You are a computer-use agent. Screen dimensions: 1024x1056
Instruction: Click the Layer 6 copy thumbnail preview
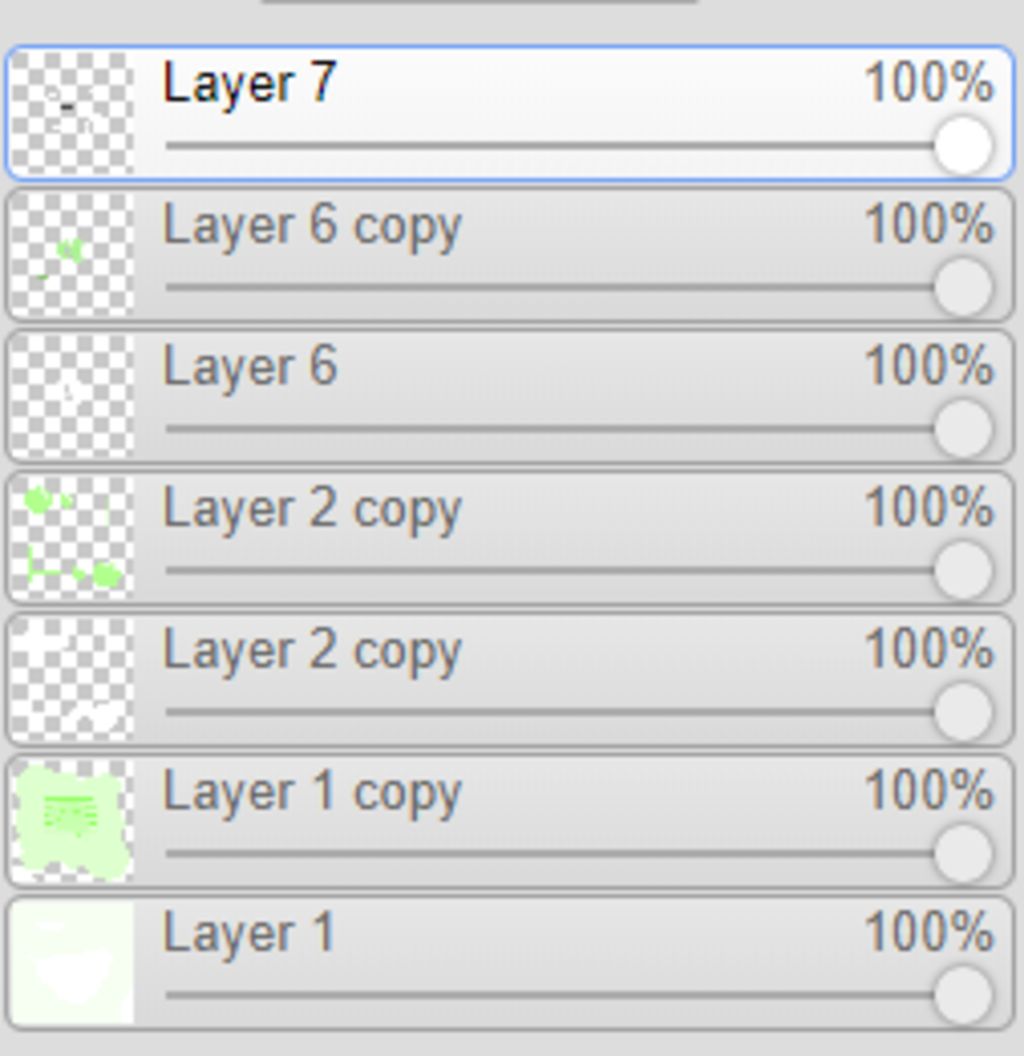point(73,255)
